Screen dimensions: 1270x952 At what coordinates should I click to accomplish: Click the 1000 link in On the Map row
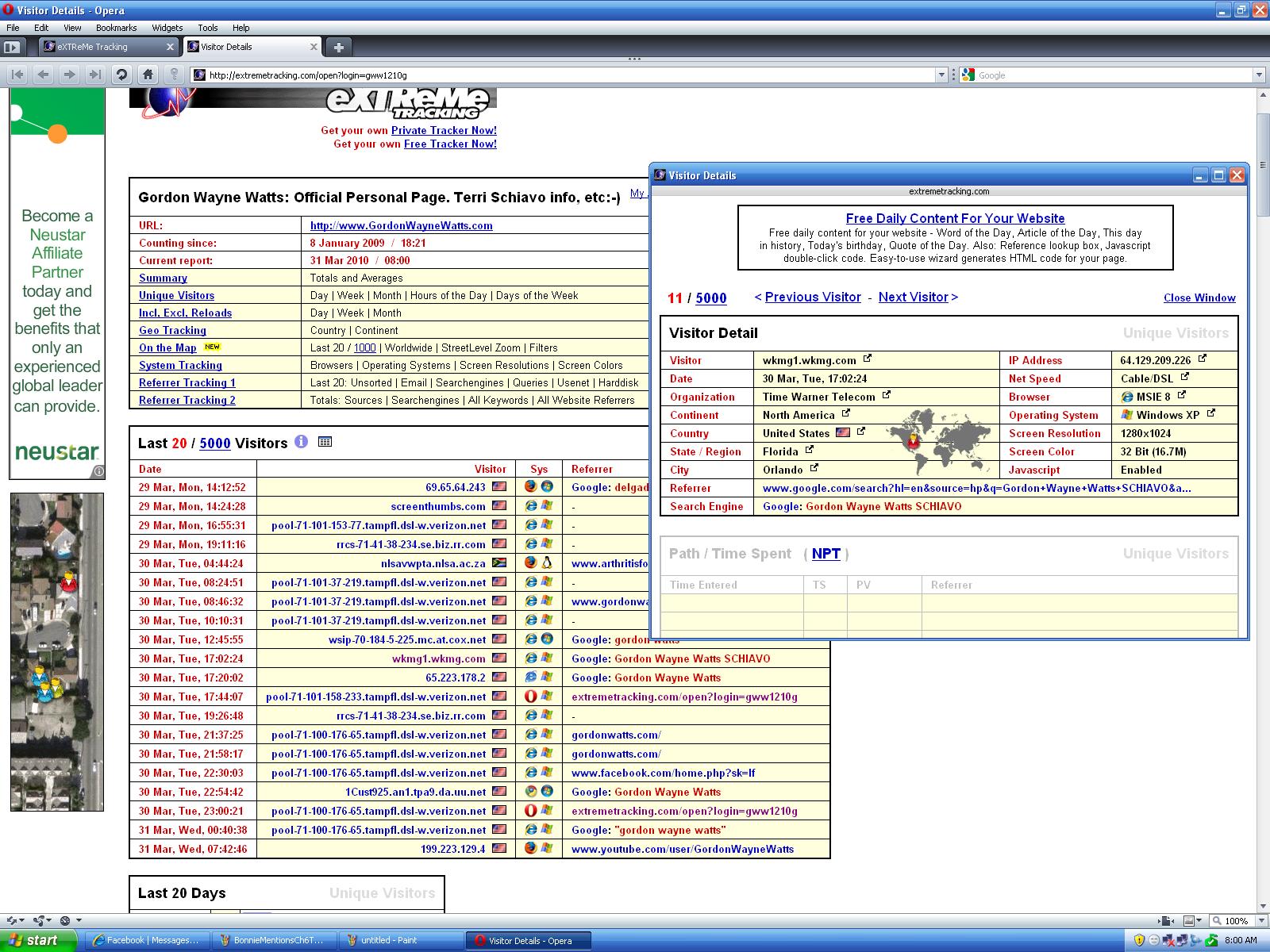point(365,347)
